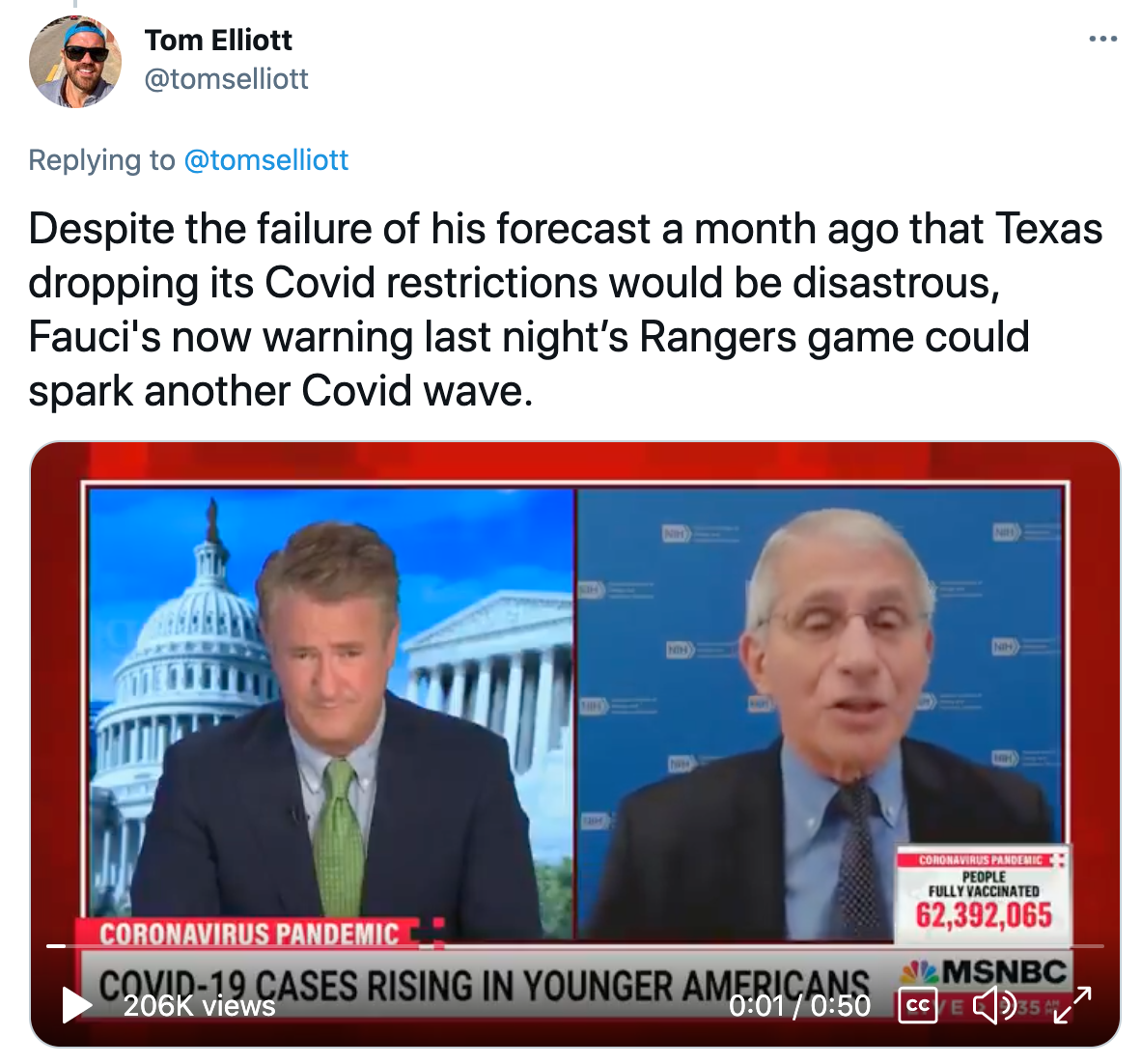Expand the video to fullscreen
Viewport: 1141px width, 1064px height.
(x=1072, y=1005)
